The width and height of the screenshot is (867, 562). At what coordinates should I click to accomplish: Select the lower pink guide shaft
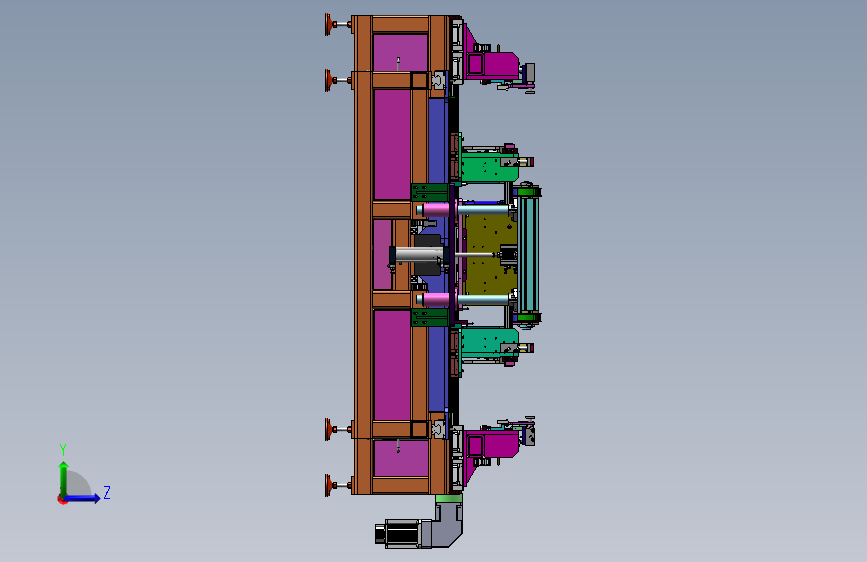(435, 300)
